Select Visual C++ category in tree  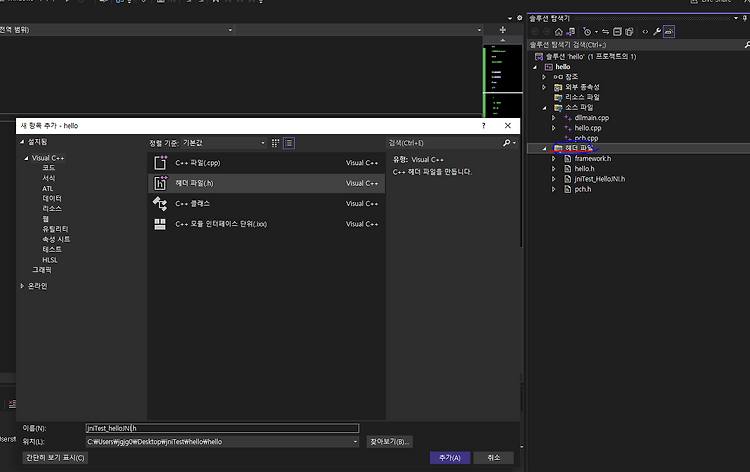click(48, 158)
